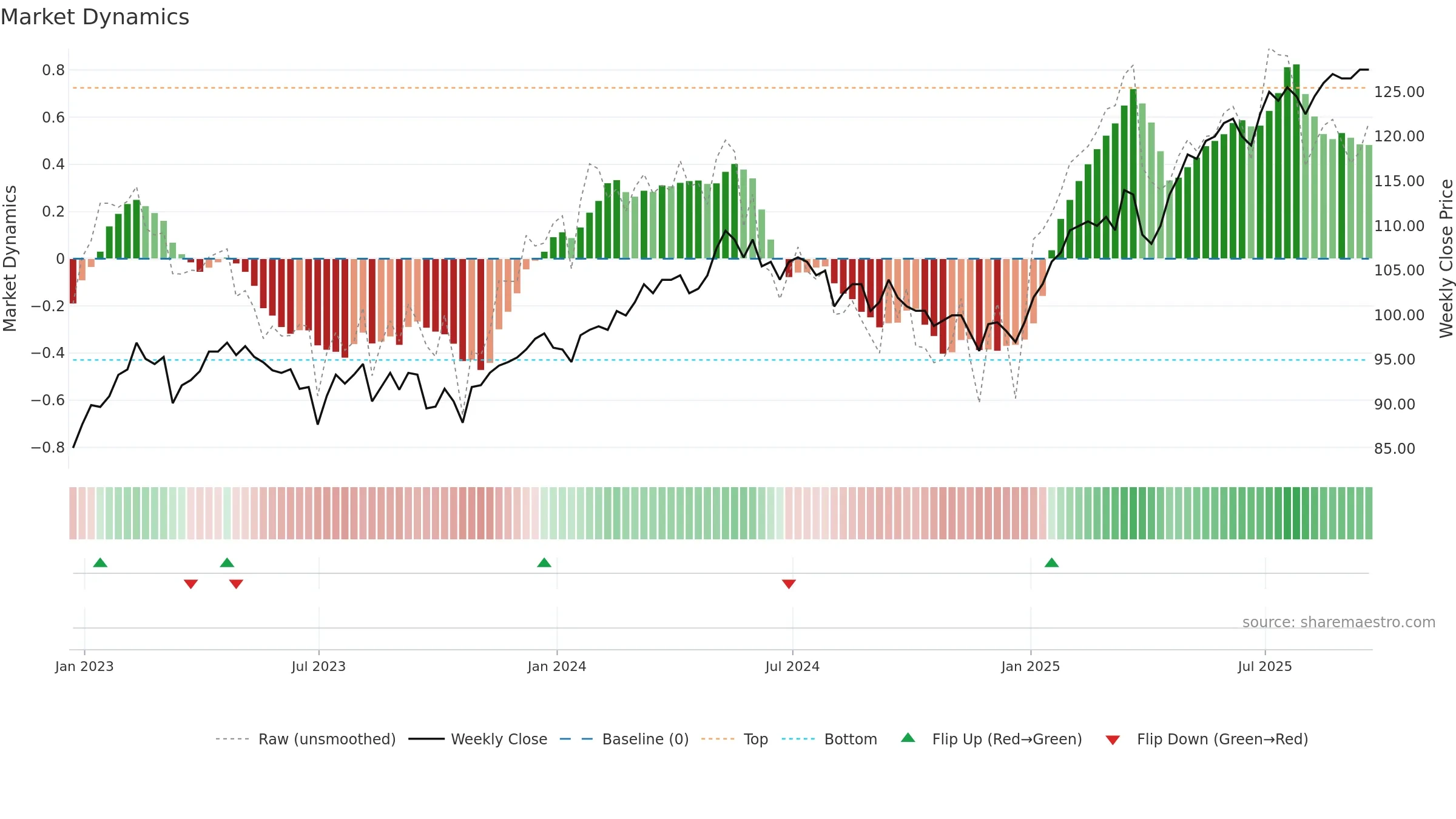Click the Jul 2025 x-axis label
Image resolution: width=1456 pixels, height=819 pixels.
click(1265, 666)
